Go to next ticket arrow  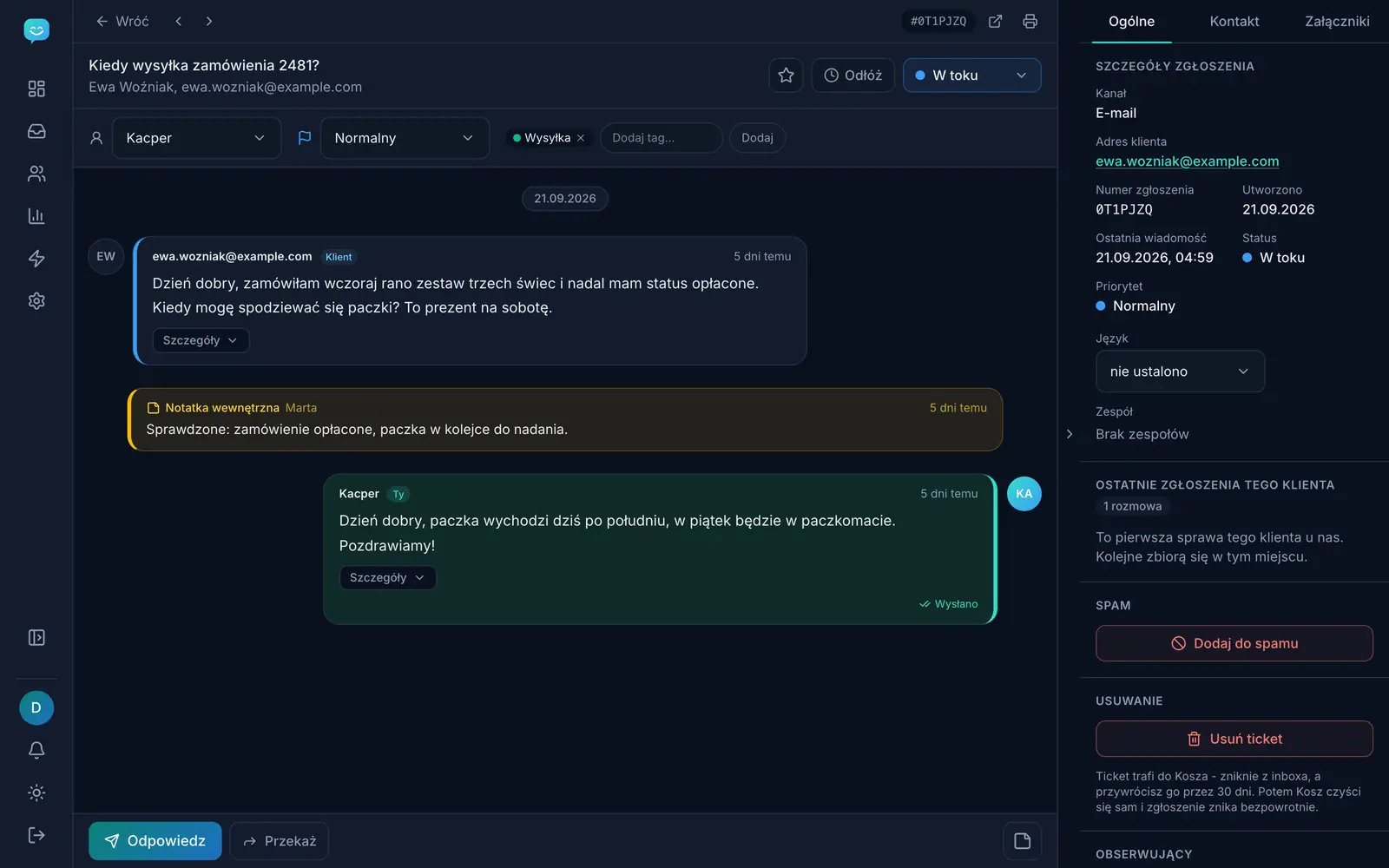point(209,21)
